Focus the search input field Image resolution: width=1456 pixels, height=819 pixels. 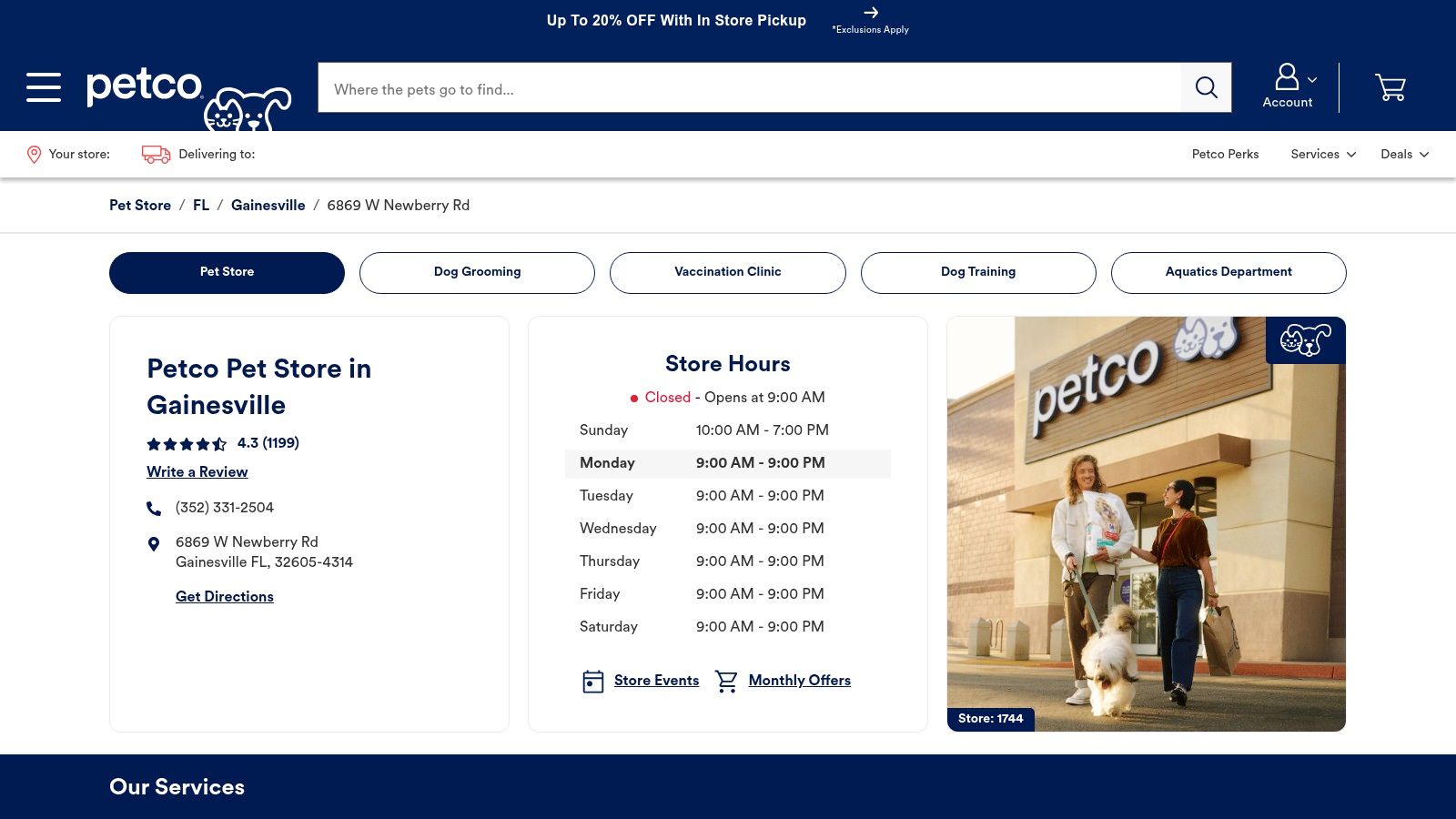click(x=749, y=87)
